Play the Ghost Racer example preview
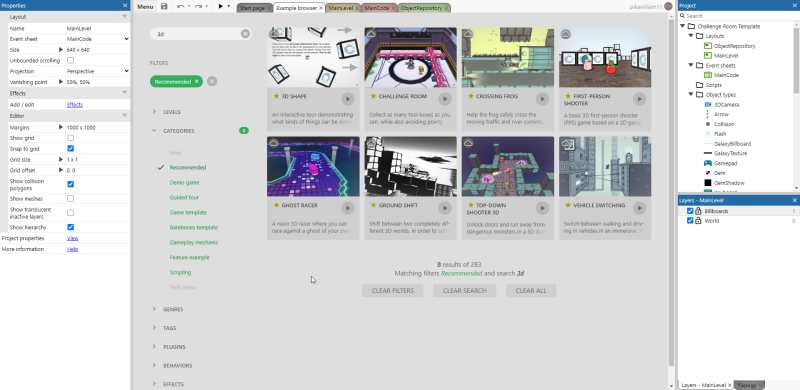The image size is (800, 390). 347,208
